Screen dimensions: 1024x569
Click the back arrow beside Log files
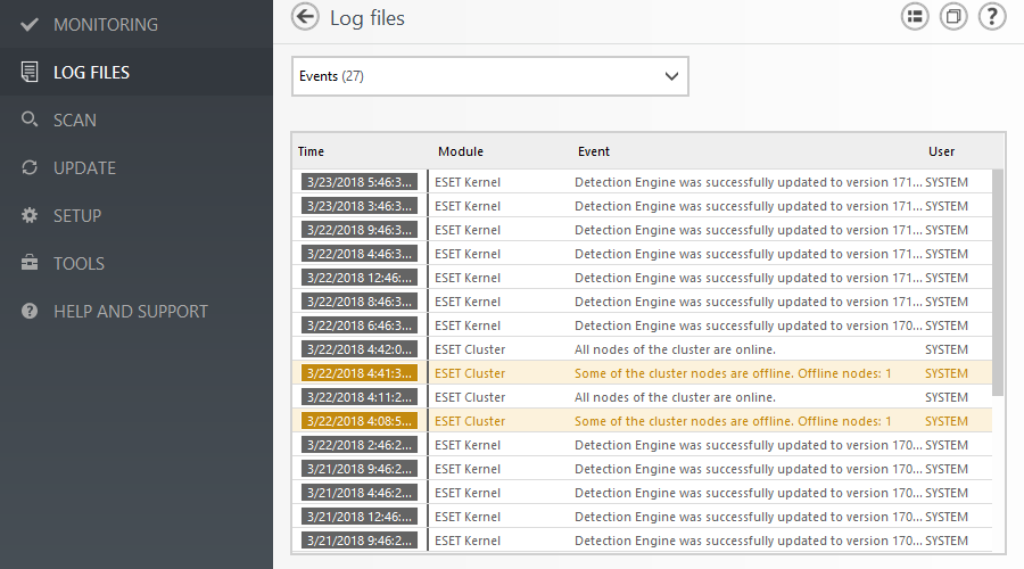click(305, 16)
